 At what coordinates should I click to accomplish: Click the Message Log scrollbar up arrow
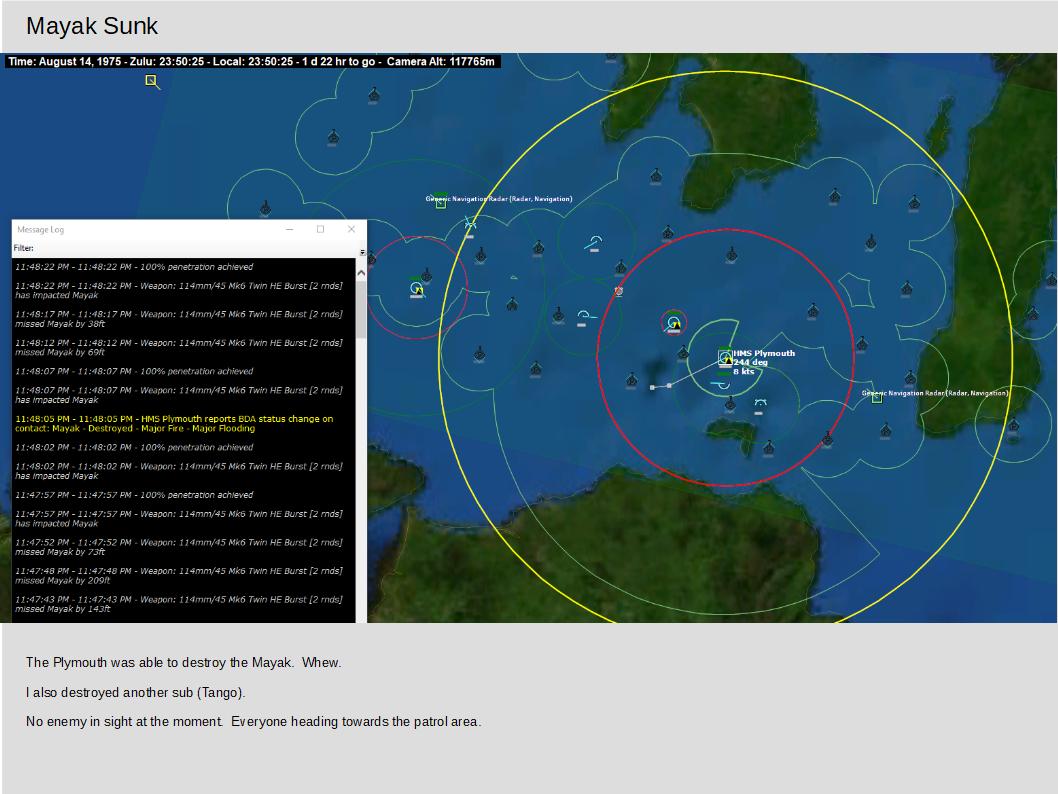click(x=361, y=273)
